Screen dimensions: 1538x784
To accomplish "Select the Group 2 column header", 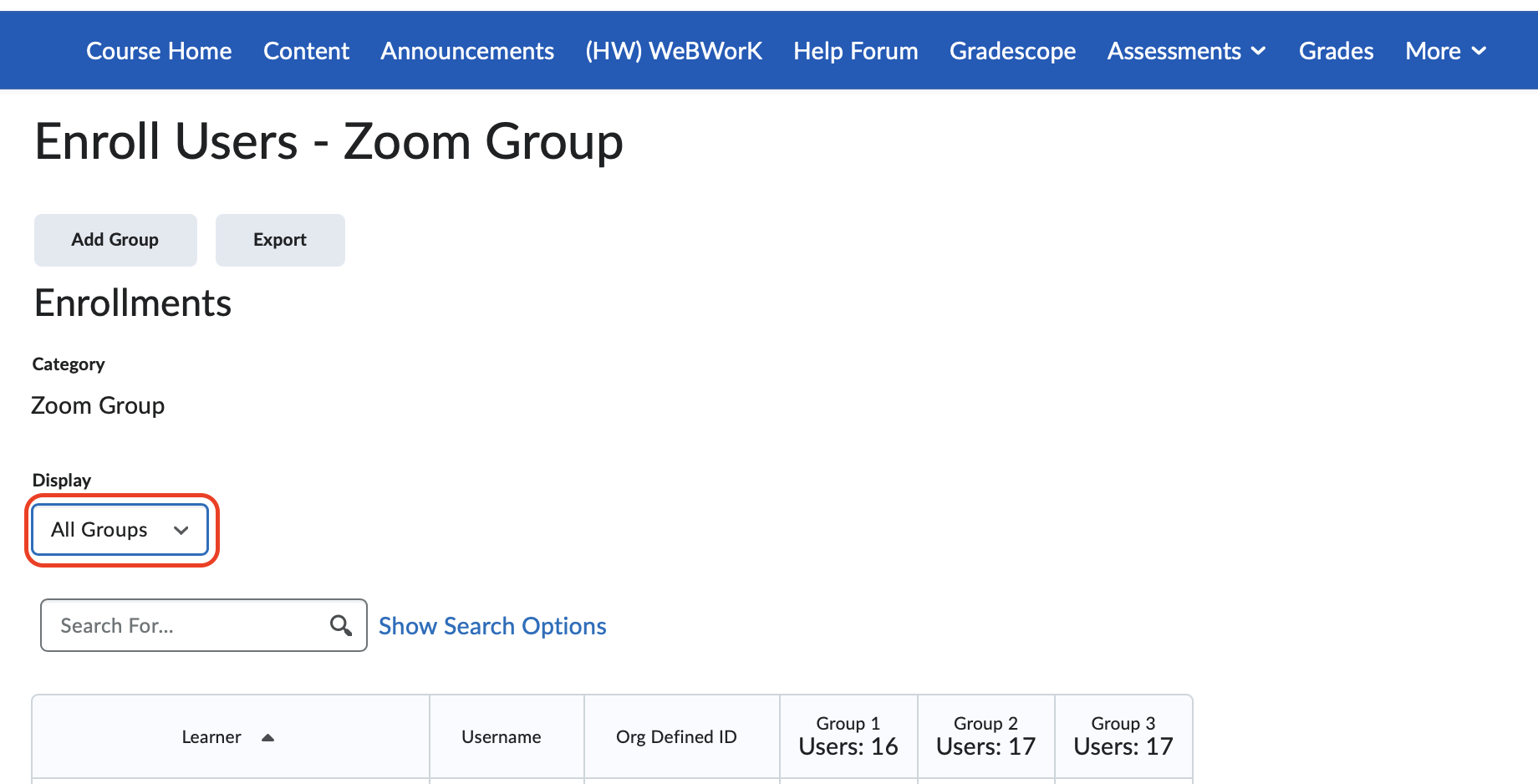I will pyautogui.click(x=985, y=736).
